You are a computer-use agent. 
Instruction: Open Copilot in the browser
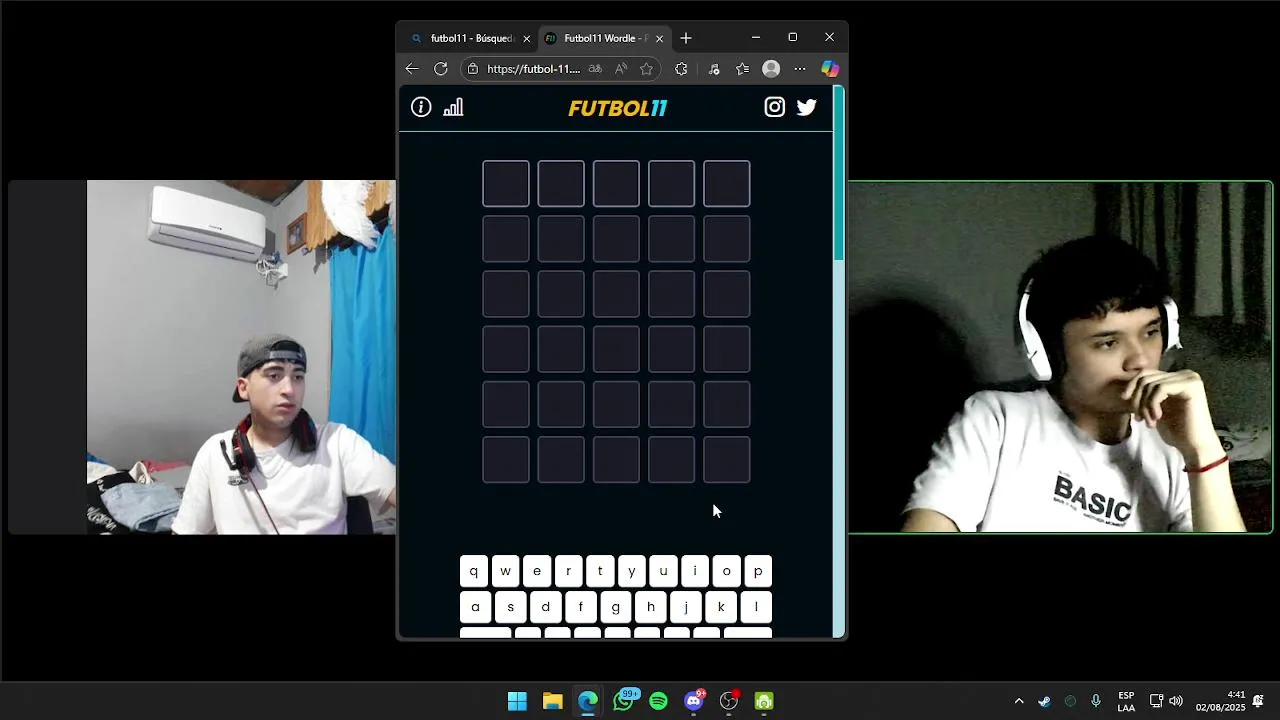[x=830, y=69]
